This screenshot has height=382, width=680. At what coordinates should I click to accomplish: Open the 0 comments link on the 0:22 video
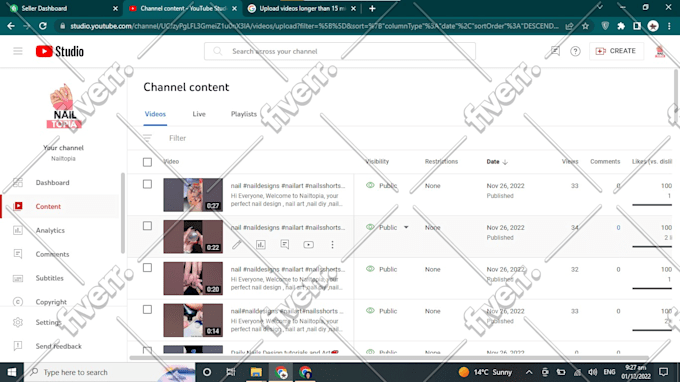click(x=618, y=228)
